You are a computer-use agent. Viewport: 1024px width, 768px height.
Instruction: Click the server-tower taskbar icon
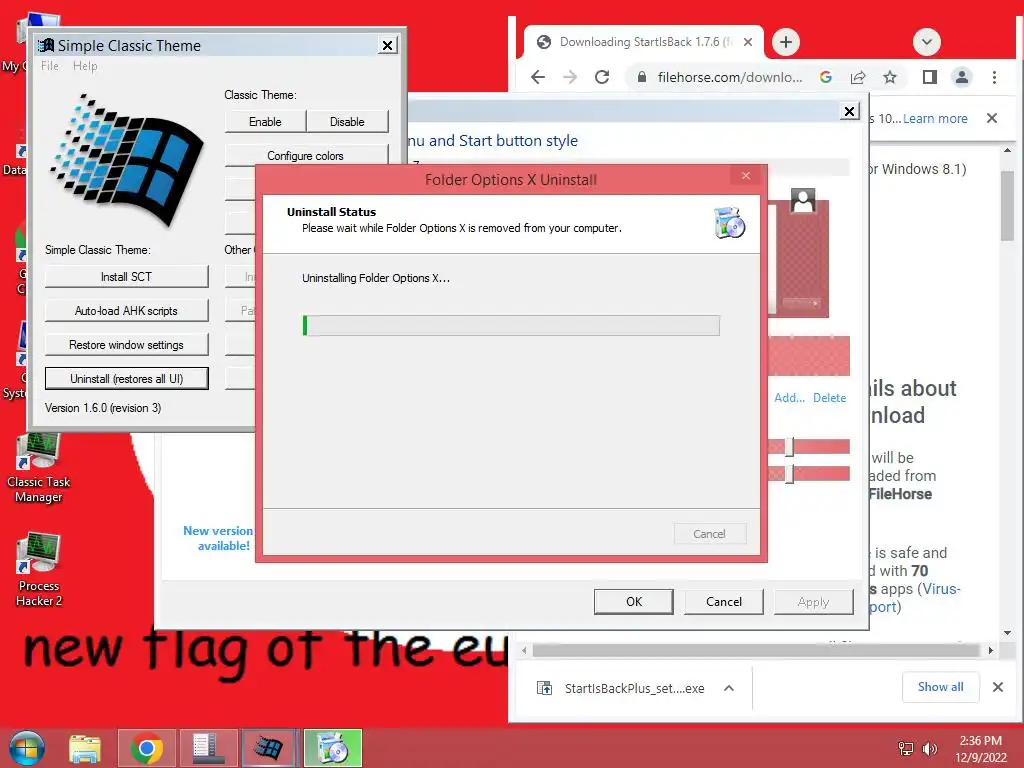tap(208, 748)
